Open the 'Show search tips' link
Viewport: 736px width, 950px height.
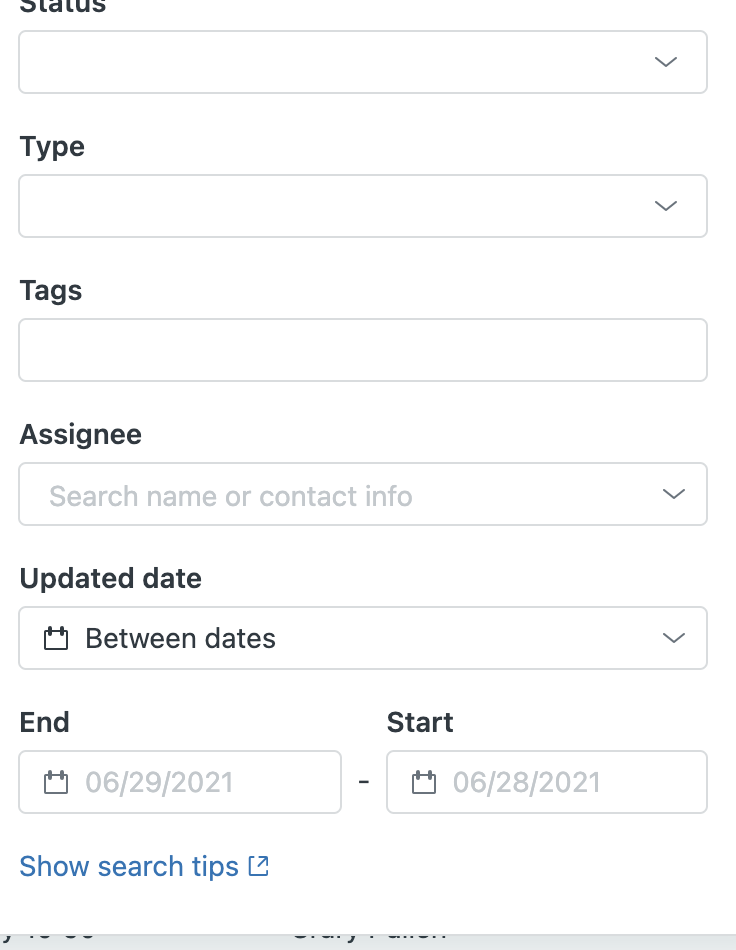[129, 866]
